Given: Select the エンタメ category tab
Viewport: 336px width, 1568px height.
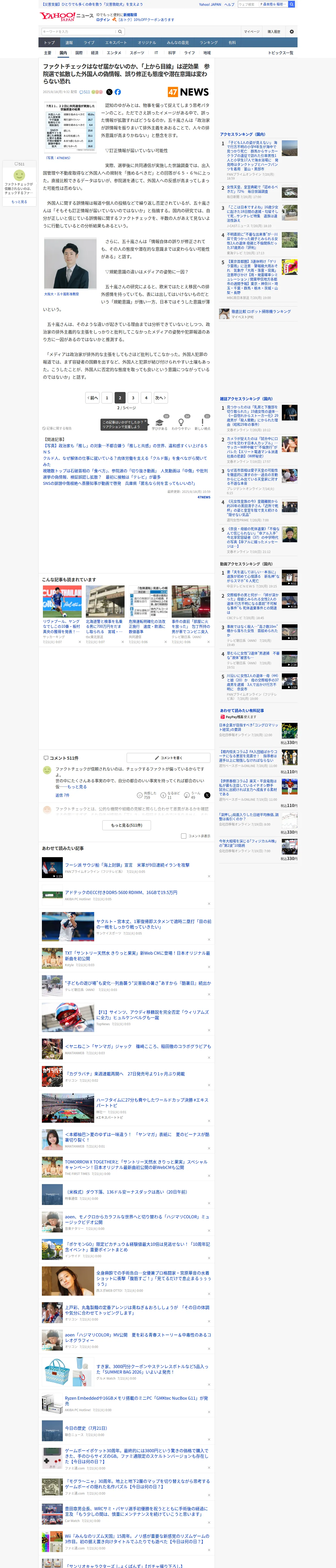Looking at the screenshot, I should (114, 53).
